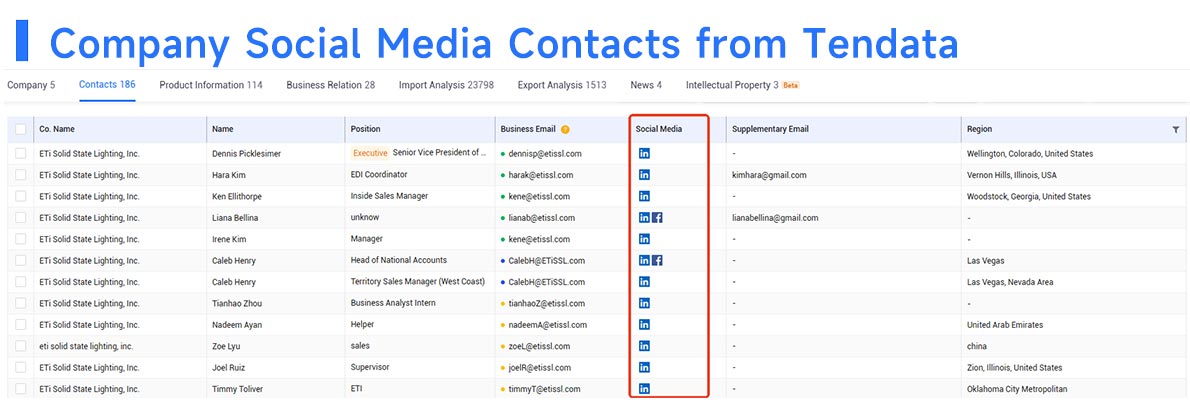Click Business Email info help icon
1190x409 pixels.
click(565, 130)
